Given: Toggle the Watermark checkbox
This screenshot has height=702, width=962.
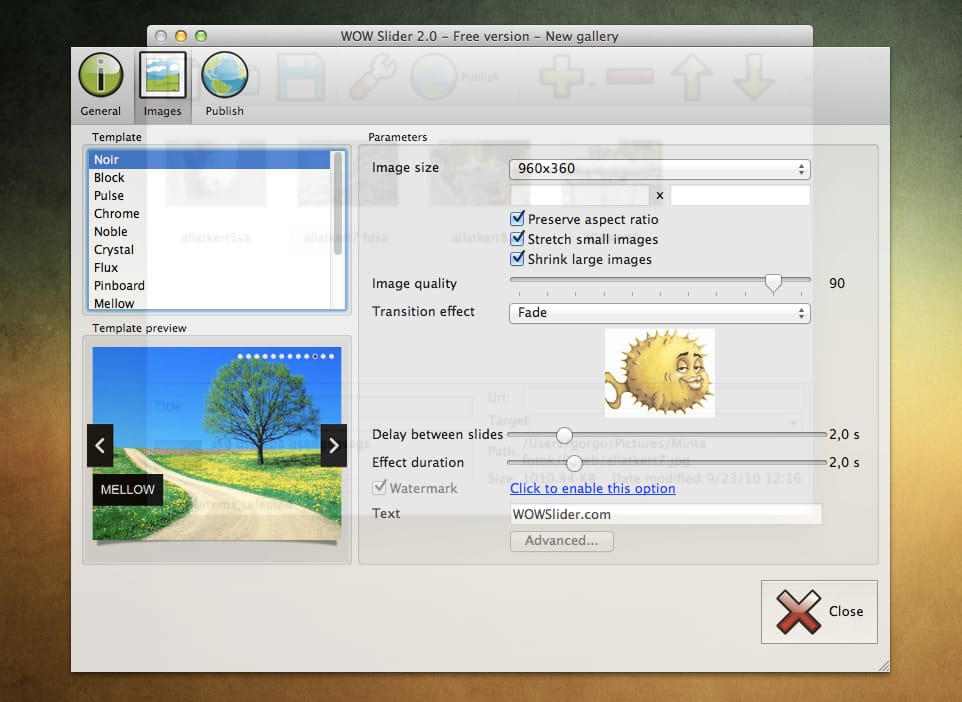Looking at the screenshot, I should pyautogui.click(x=380, y=488).
